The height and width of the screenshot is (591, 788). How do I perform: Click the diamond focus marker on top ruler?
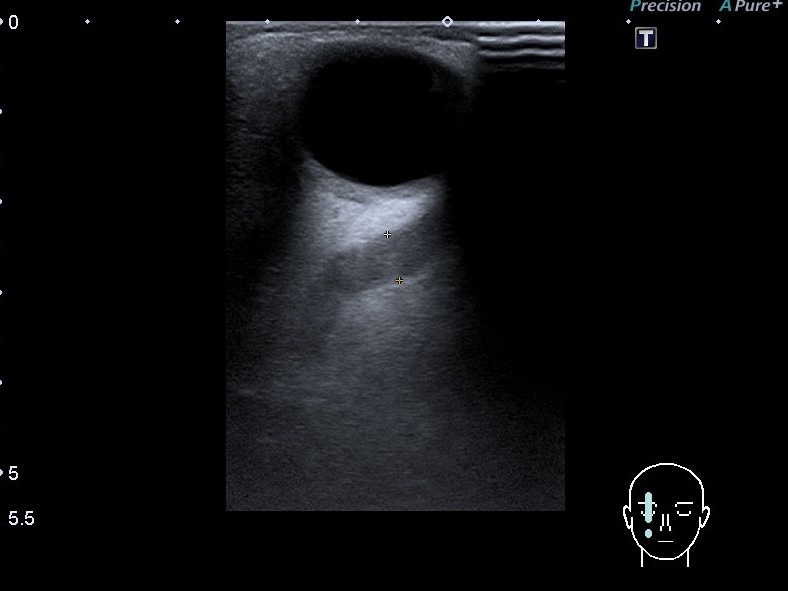click(x=447, y=21)
